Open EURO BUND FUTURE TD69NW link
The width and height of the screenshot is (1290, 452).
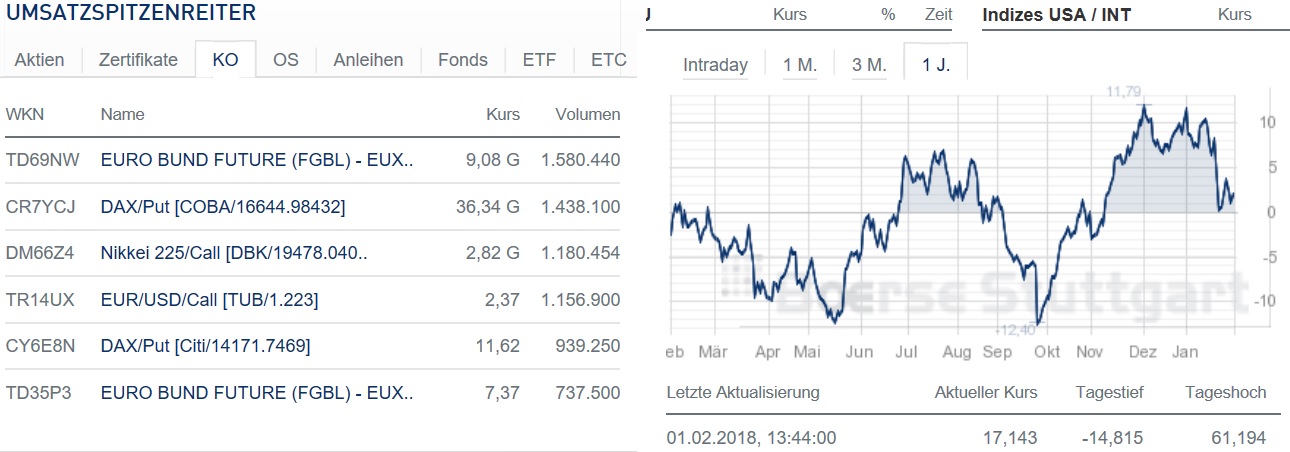257,160
